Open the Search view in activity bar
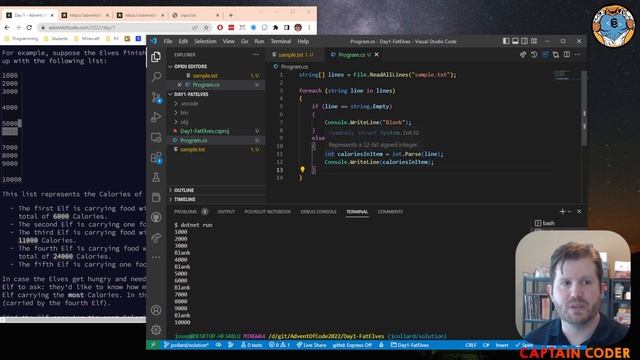This screenshot has height=360, width=640. [x=156, y=77]
